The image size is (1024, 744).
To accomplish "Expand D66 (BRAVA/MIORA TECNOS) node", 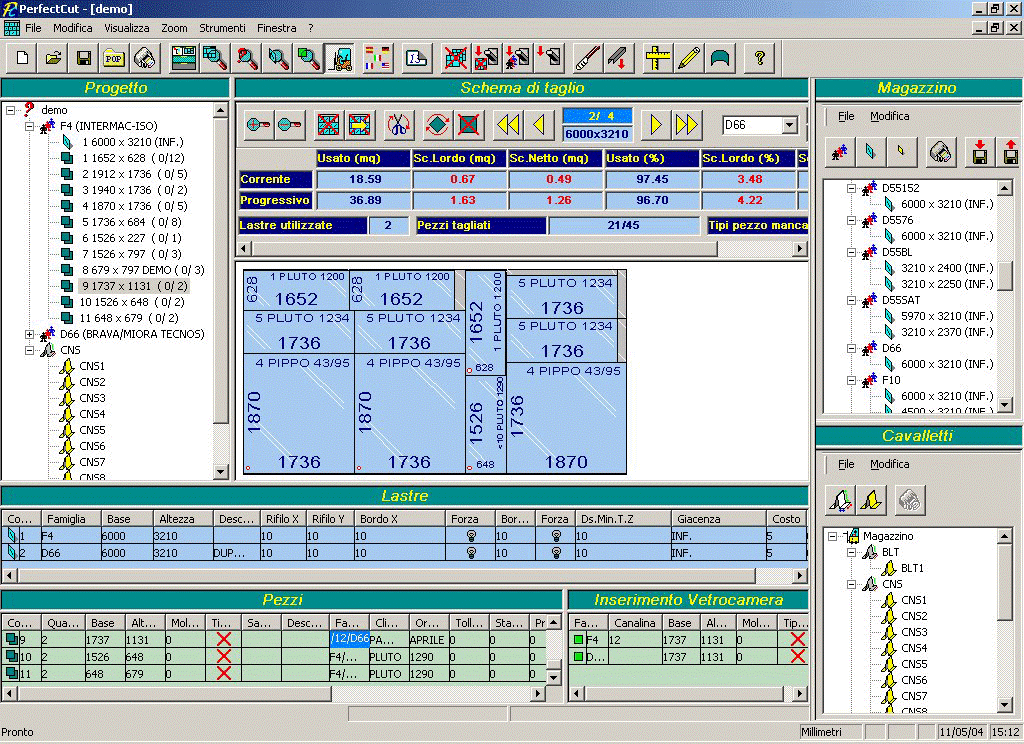I will tap(29, 334).
